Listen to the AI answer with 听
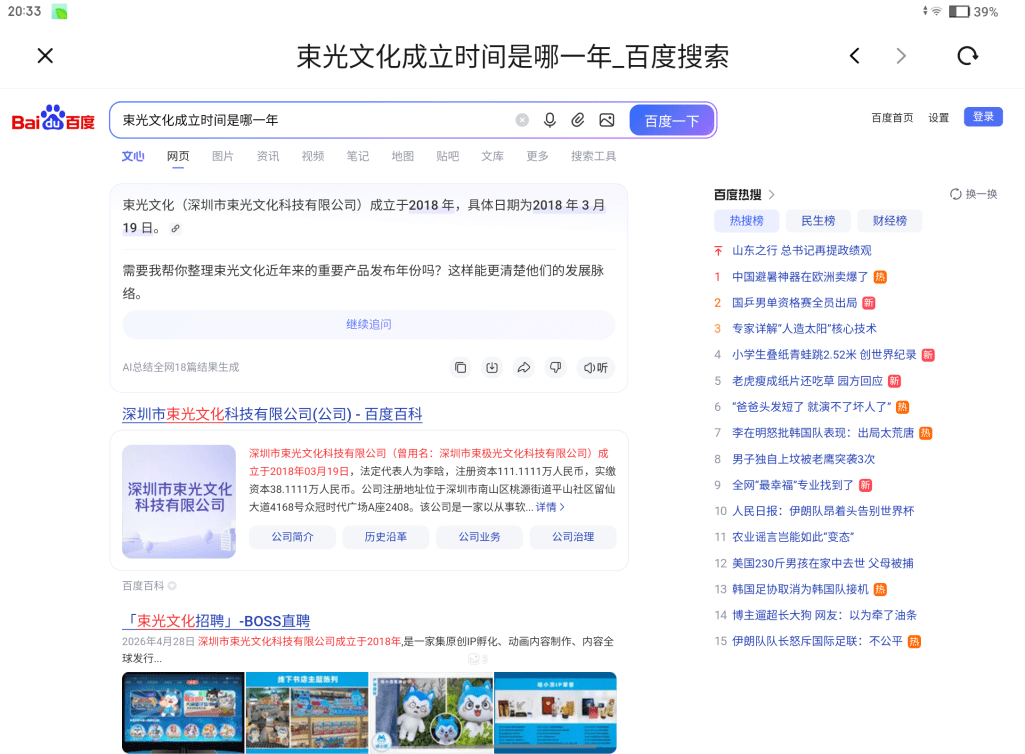 pyautogui.click(x=596, y=368)
